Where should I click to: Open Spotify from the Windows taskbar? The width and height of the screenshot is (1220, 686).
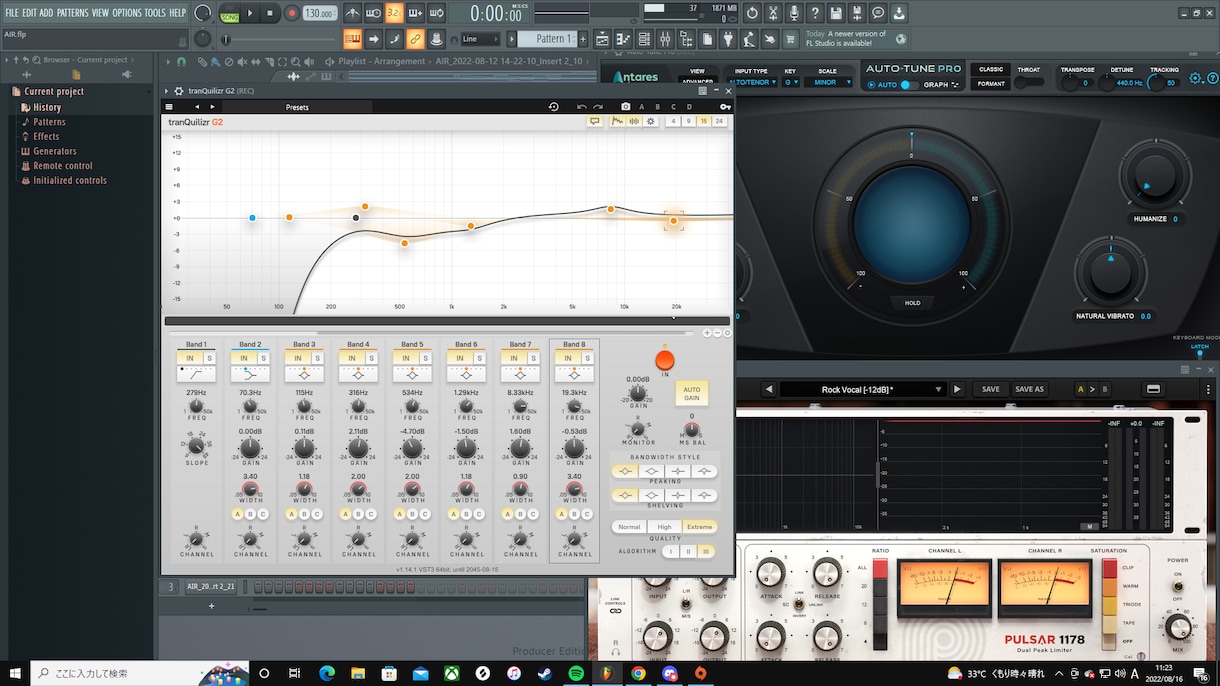tap(576, 674)
